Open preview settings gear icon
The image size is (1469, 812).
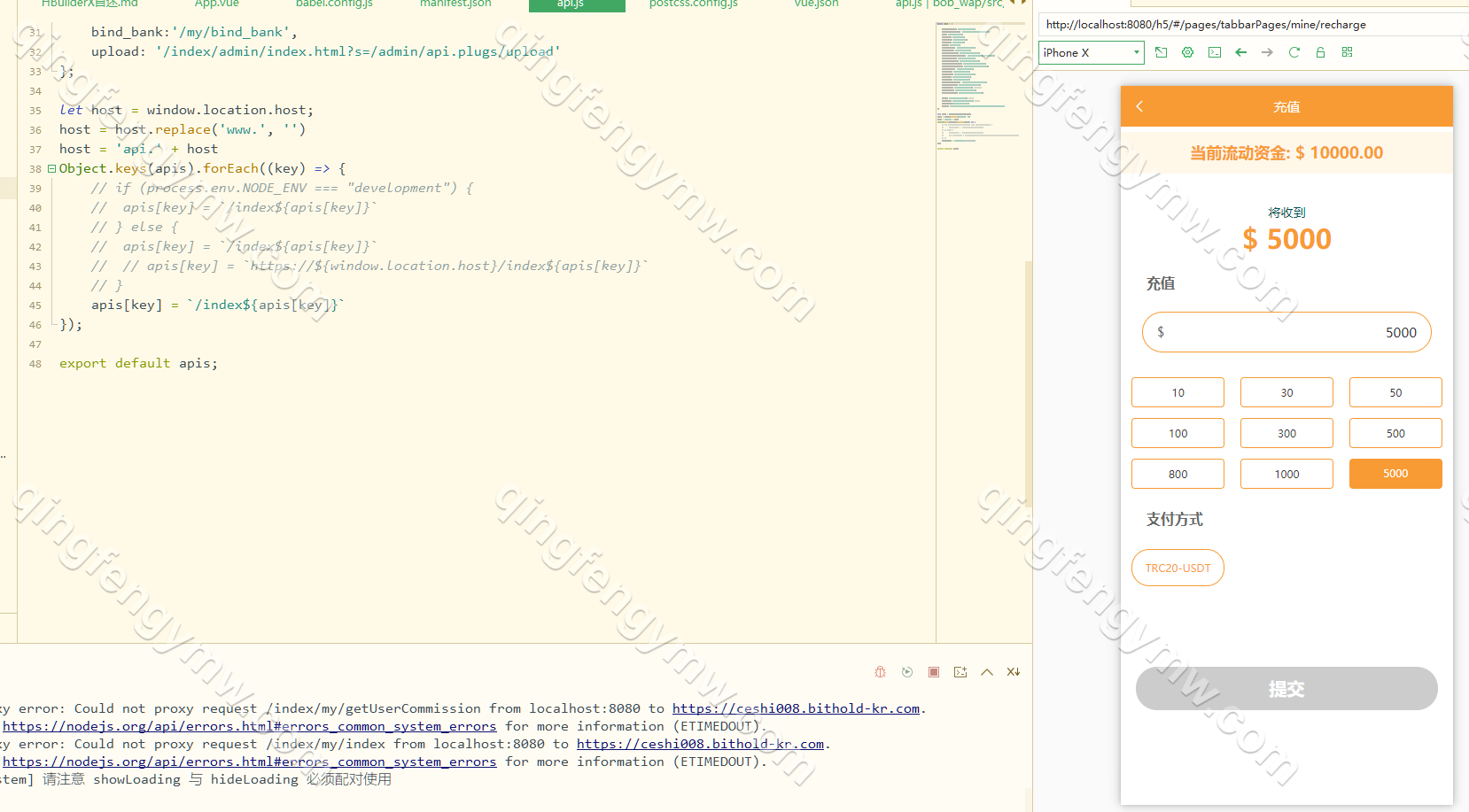tap(1188, 52)
